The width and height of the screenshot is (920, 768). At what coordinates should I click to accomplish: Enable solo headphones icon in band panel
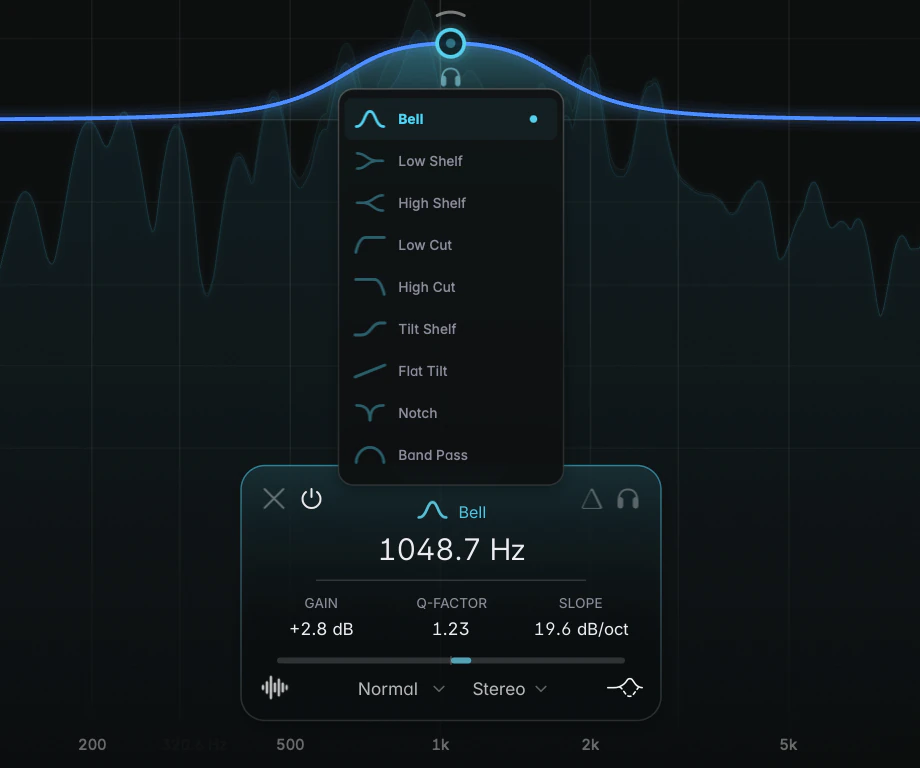coord(628,499)
